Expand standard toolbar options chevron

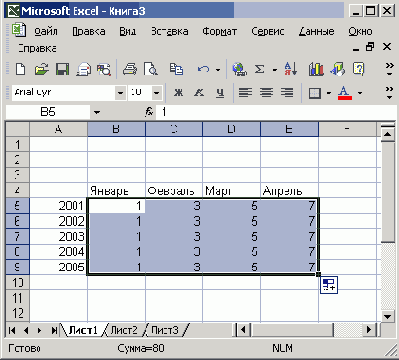[x=389, y=69]
